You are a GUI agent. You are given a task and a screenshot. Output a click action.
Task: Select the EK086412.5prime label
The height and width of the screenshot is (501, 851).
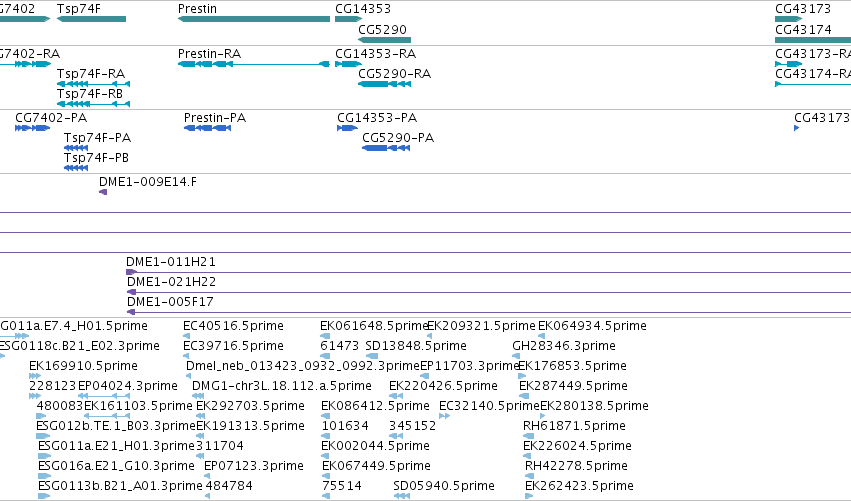[375, 406]
